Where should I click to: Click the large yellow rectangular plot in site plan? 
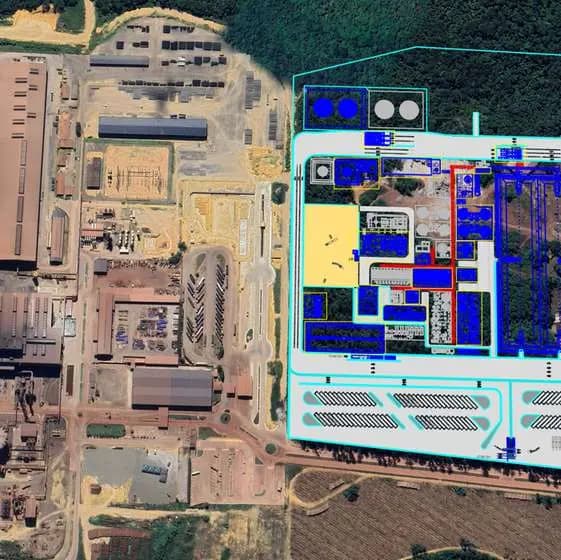[331, 245]
